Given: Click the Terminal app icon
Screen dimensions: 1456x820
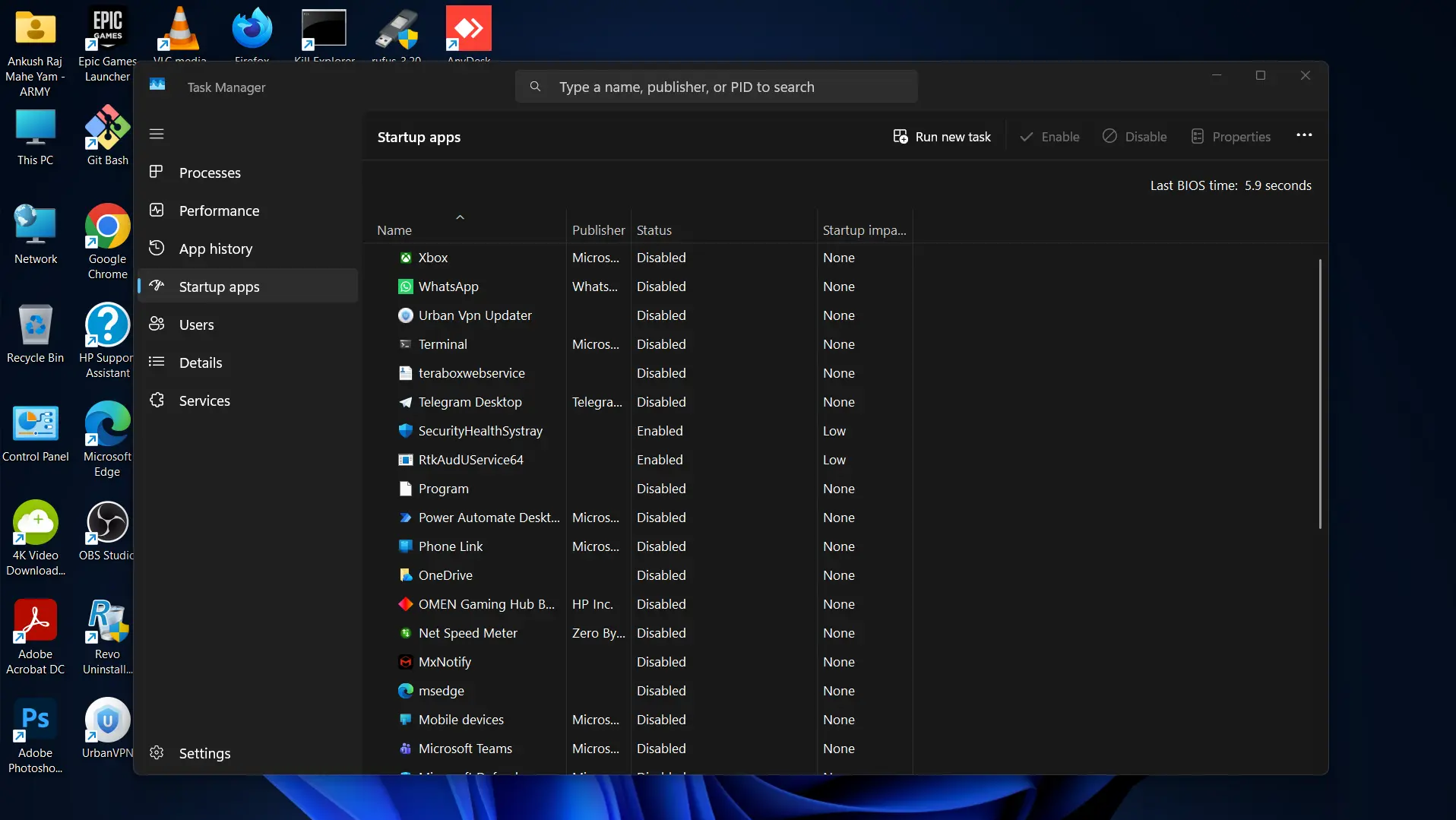Looking at the screenshot, I should (x=406, y=344).
